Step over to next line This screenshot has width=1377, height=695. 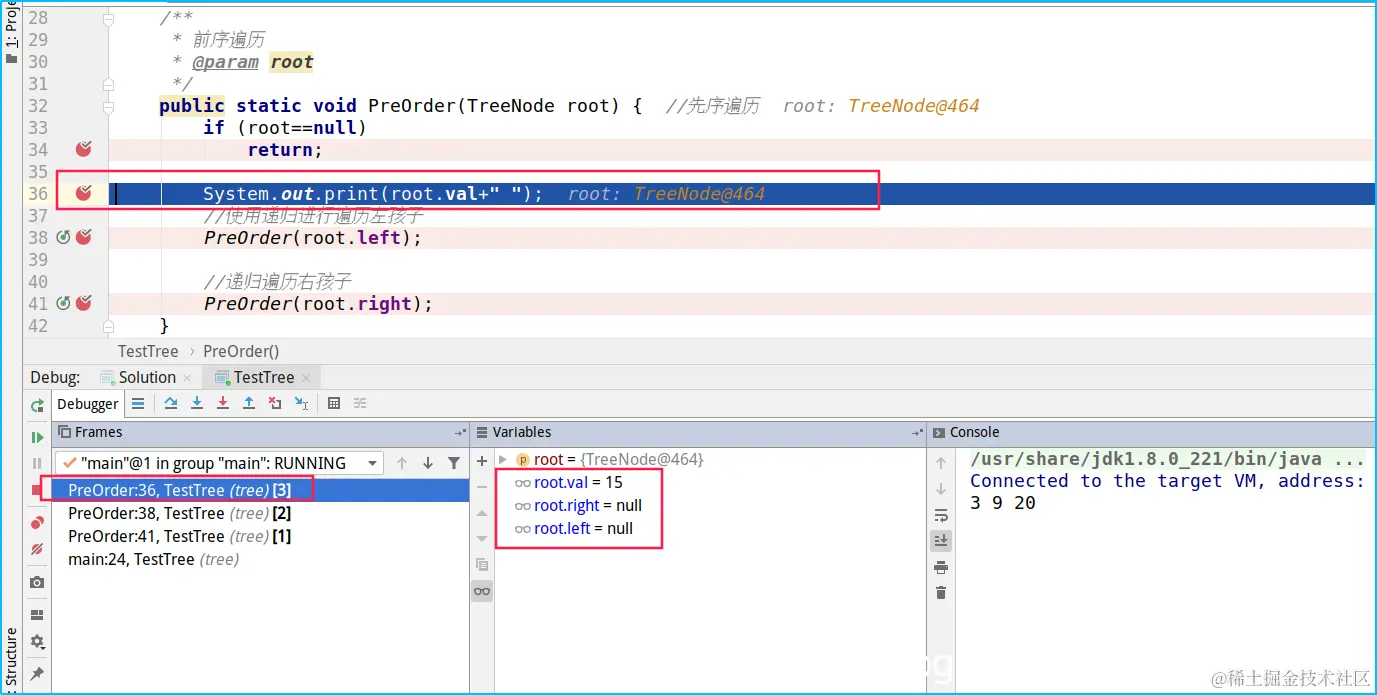point(171,403)
